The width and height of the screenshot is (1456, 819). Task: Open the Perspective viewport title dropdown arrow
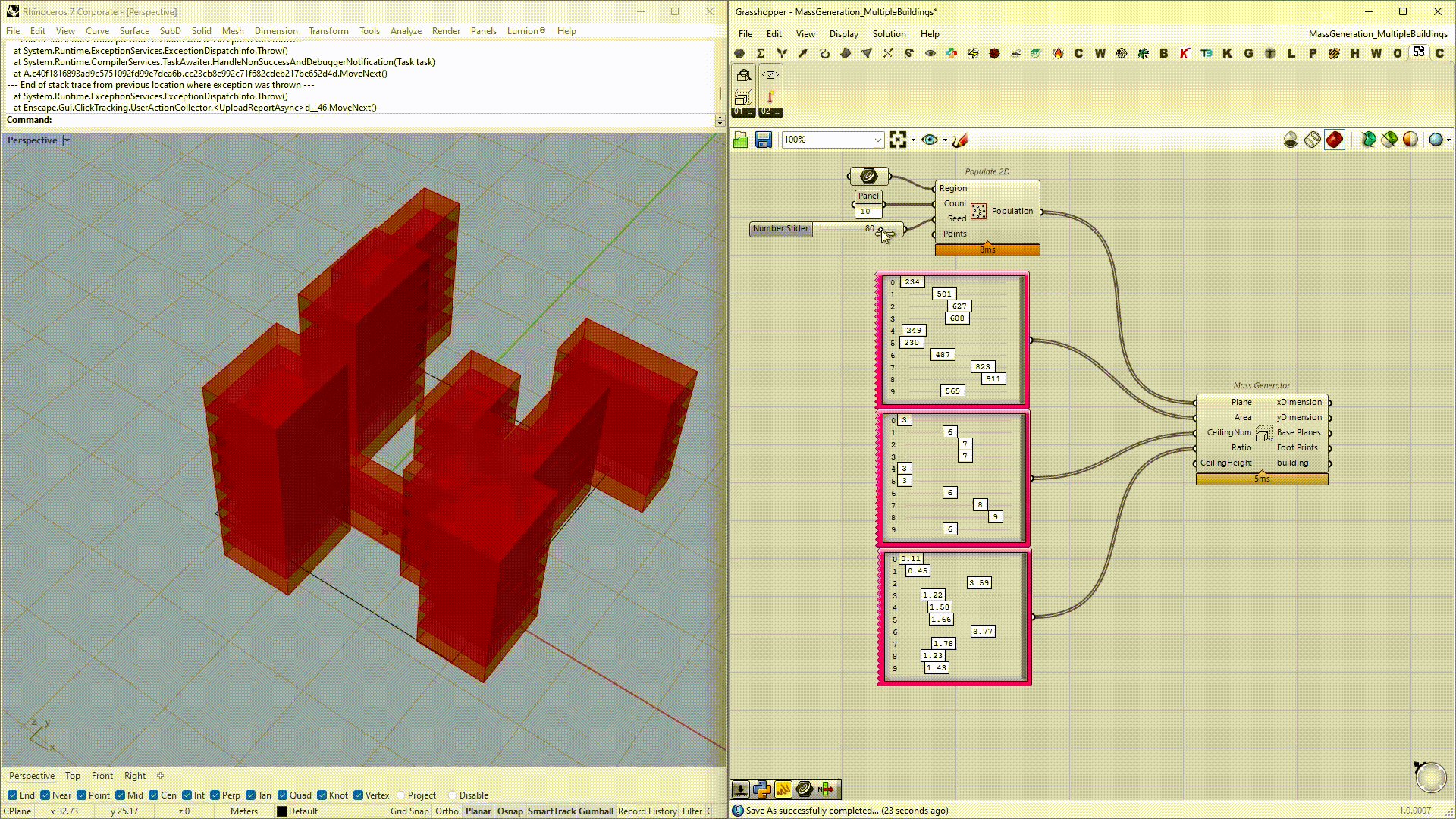coord(67,140)
